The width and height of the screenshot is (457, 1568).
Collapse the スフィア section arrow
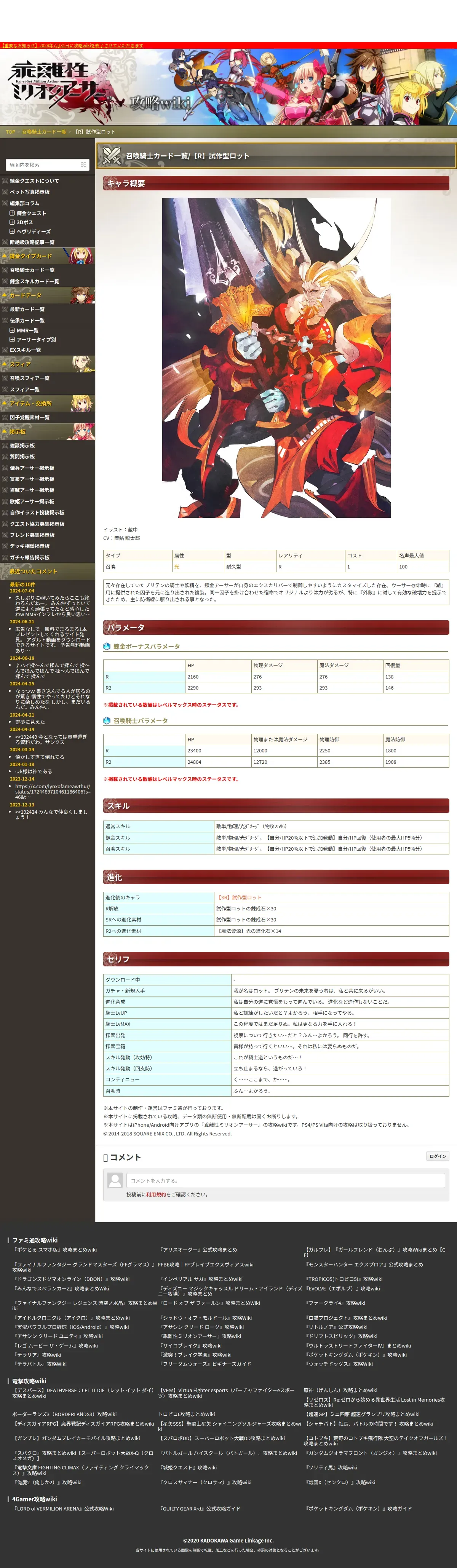point(4,364)
